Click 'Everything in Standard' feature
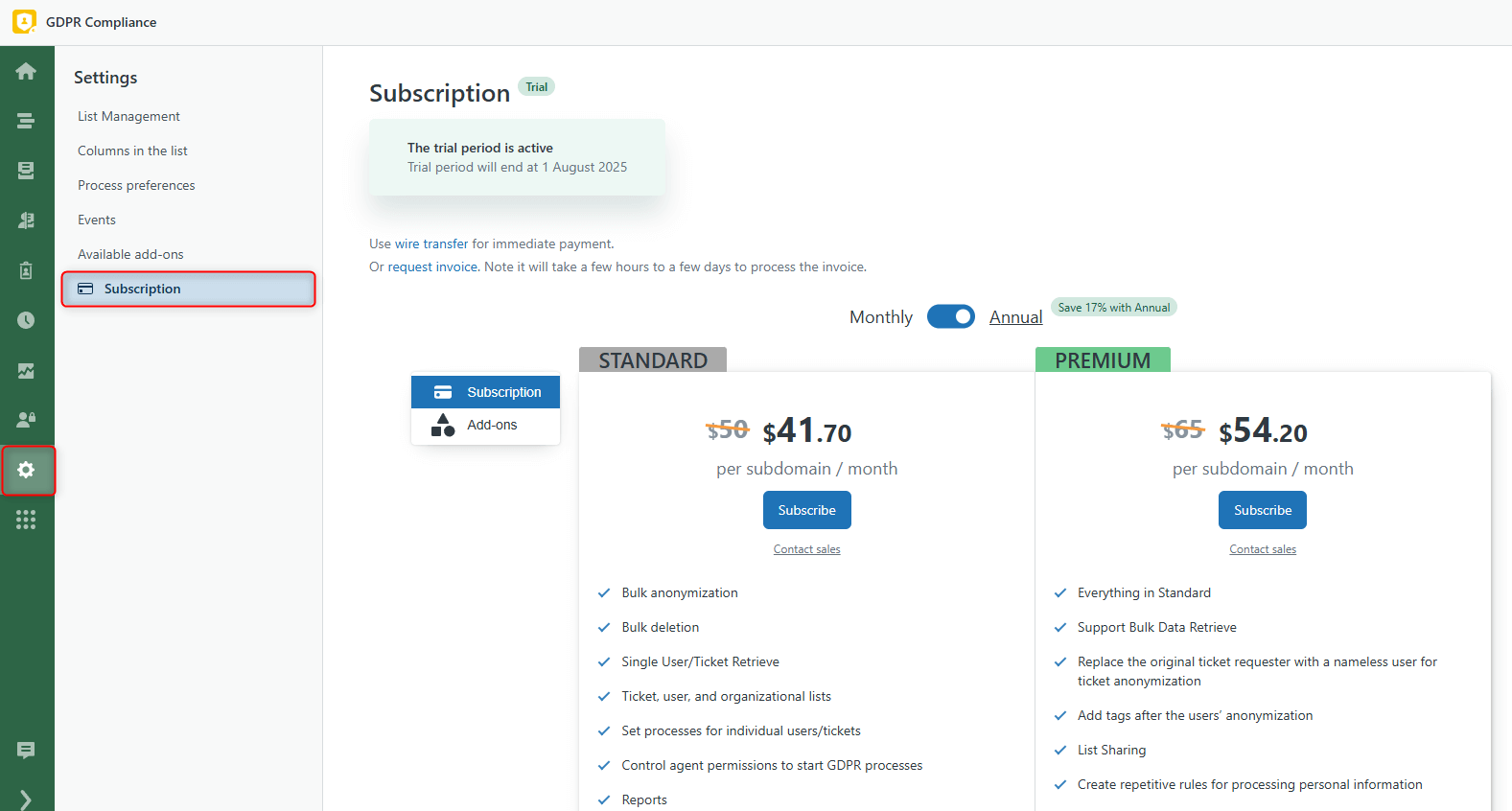This screenshot has height=811, width=1512. (x=1144, y=592)
